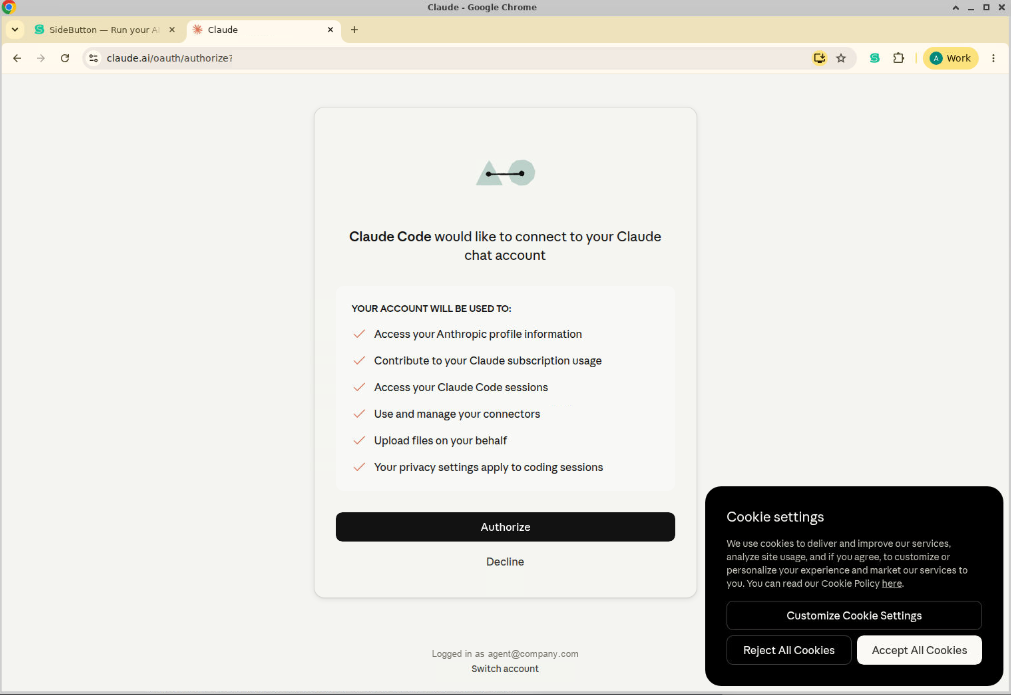Click 'Logged in as agent@company.com' text
This screenshot has width=1011, height=695.
point(505,654)
